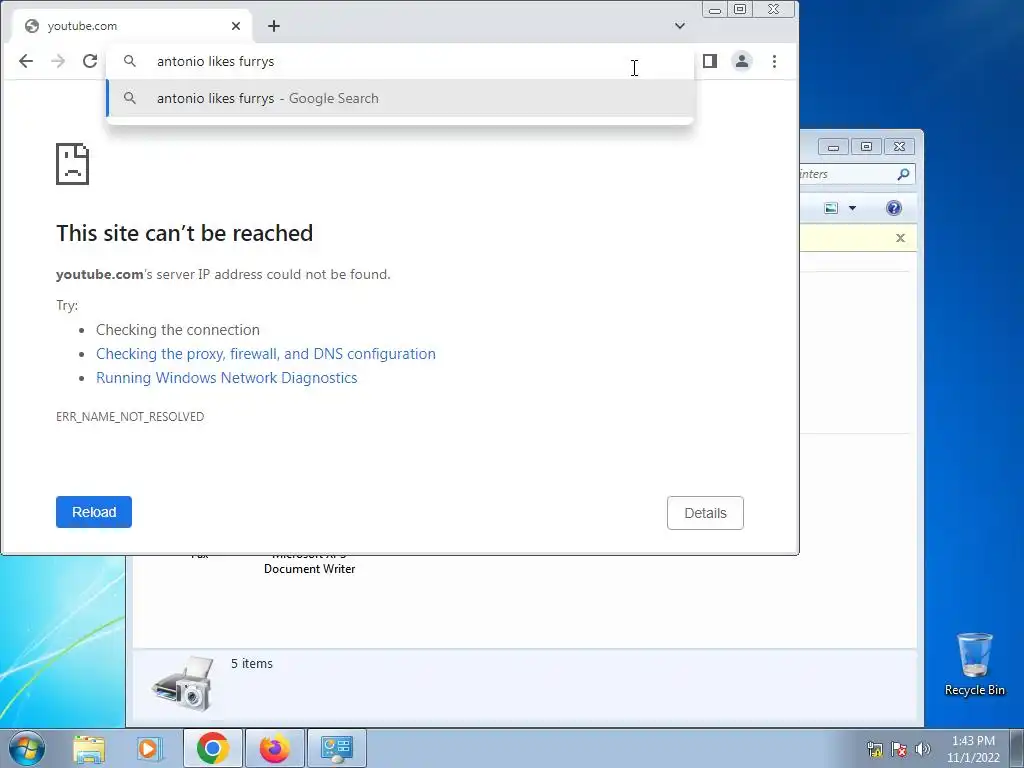
Task: Expand the tab search chevron
Action: tap(680, 26)
